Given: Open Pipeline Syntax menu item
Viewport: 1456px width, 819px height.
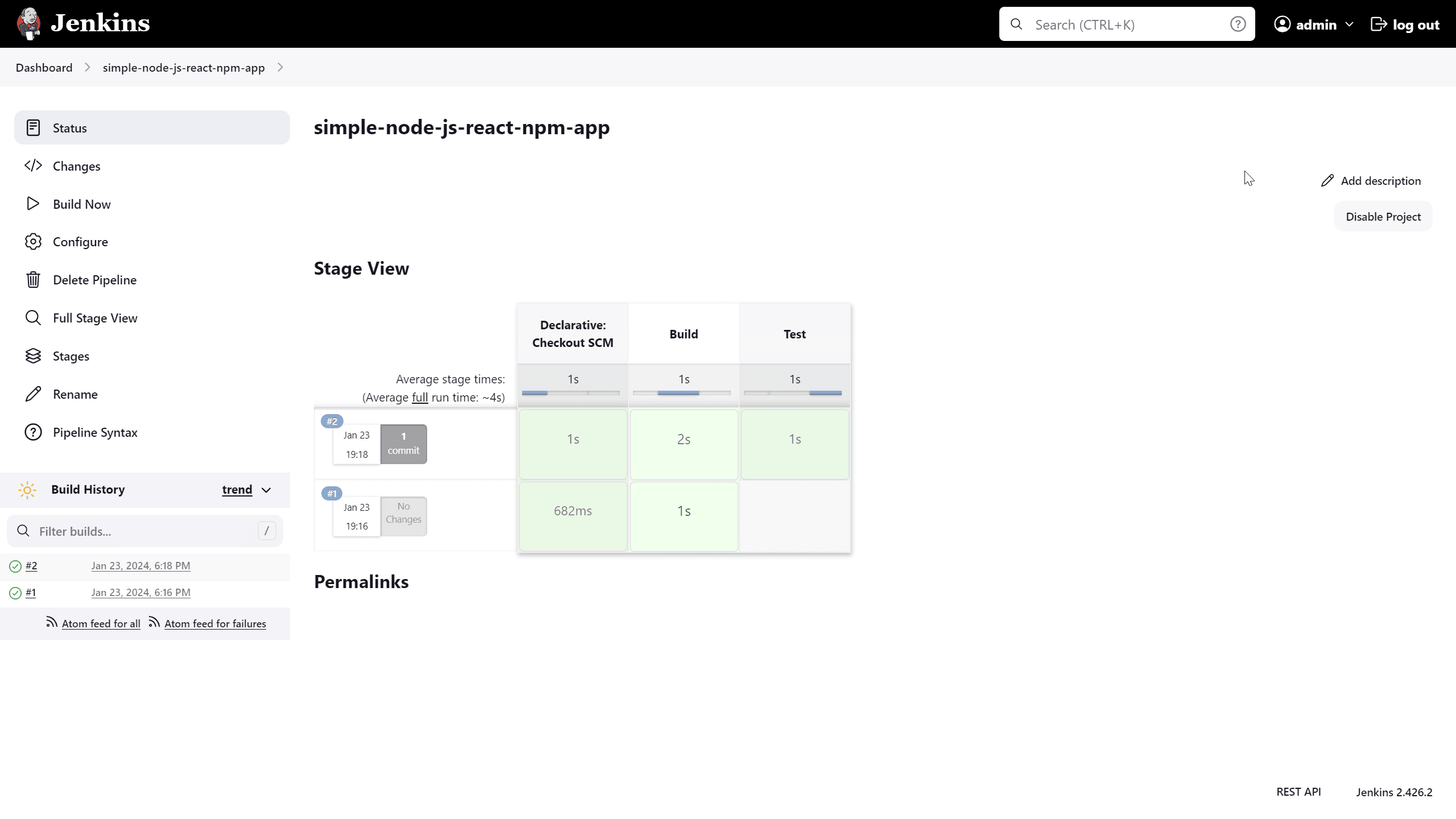Looking at the screenshot, I should point(95,432).
